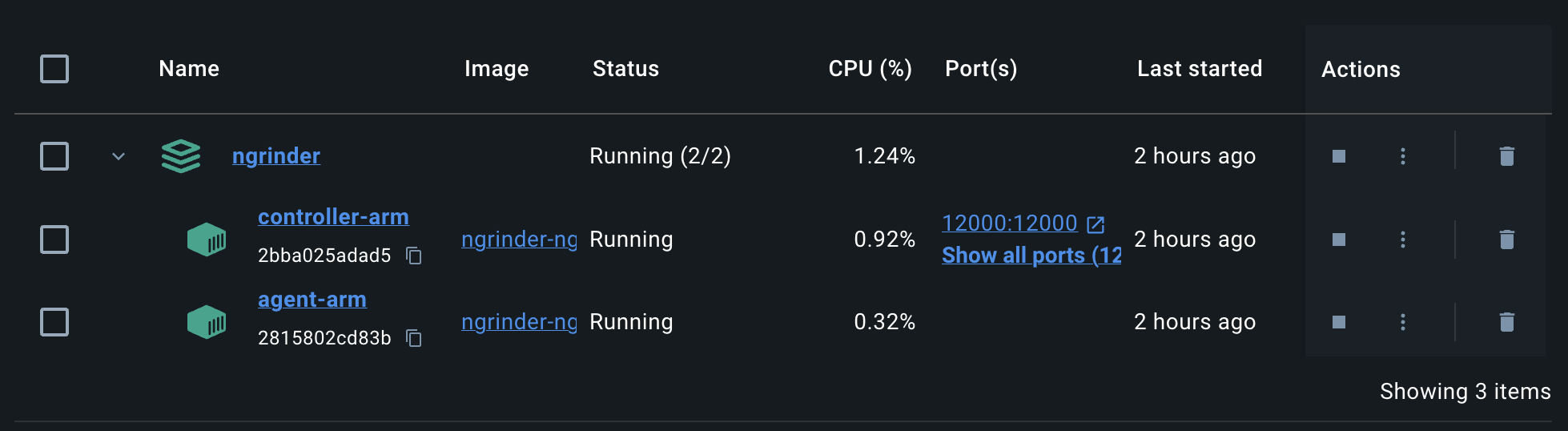Image resolution: width=1568 pixels, height=431 pixels.
Task: Stop the ngrinder compose stack
Action: tap(1338, 156)
